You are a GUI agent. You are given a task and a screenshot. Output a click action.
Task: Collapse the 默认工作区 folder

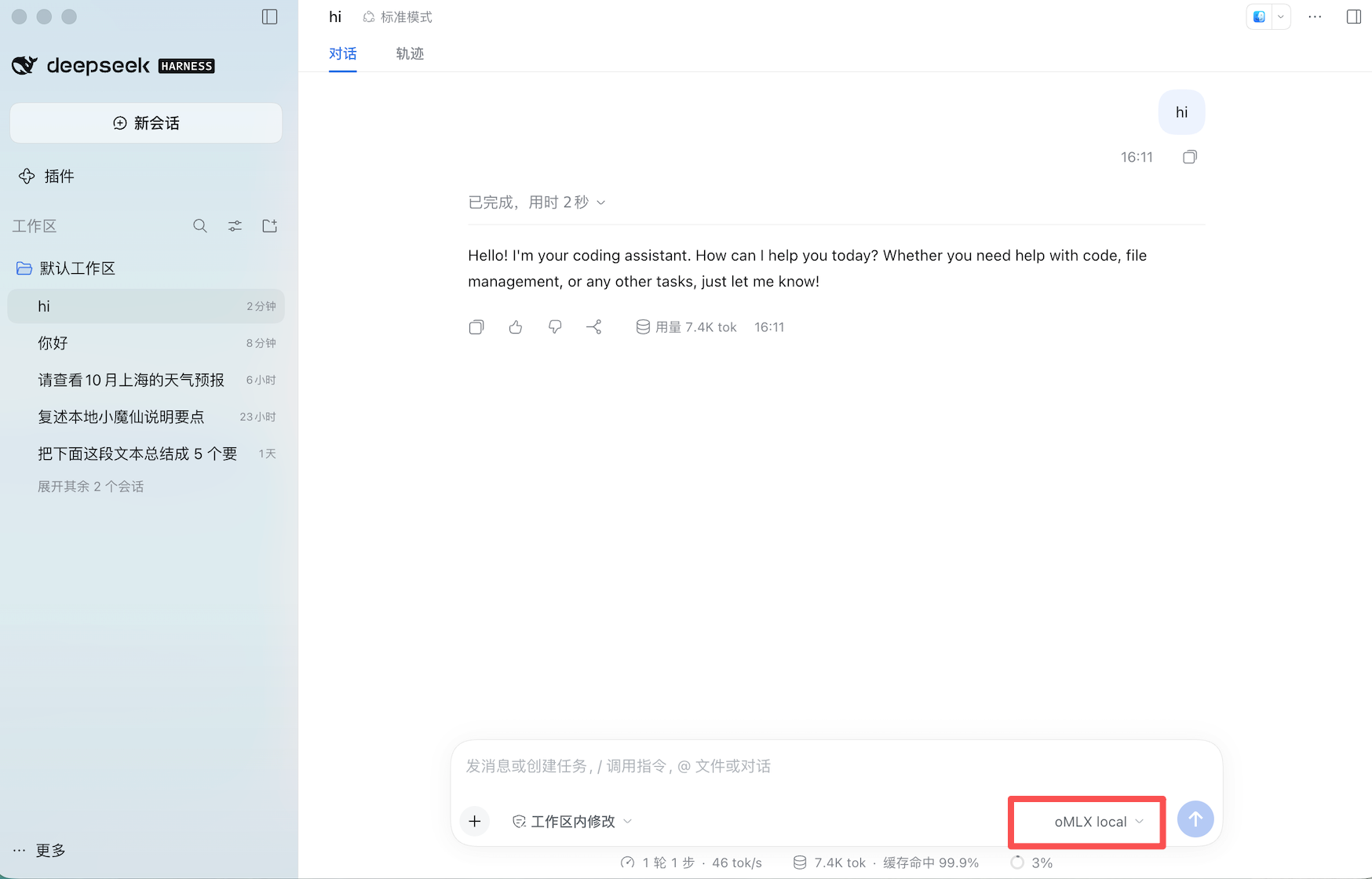[66, 268]
